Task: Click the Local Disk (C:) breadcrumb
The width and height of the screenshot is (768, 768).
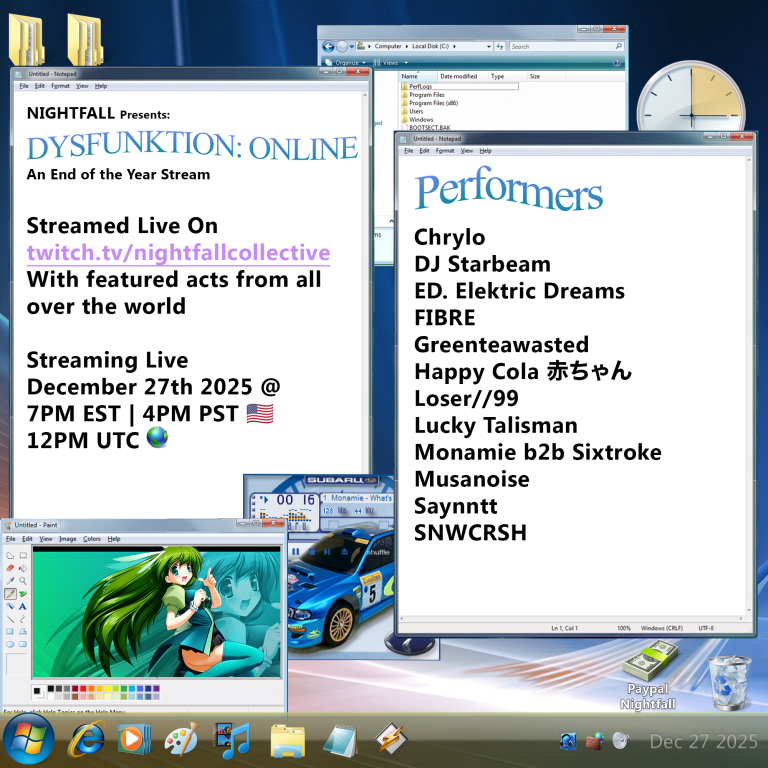Action: [x=430, y=47]
